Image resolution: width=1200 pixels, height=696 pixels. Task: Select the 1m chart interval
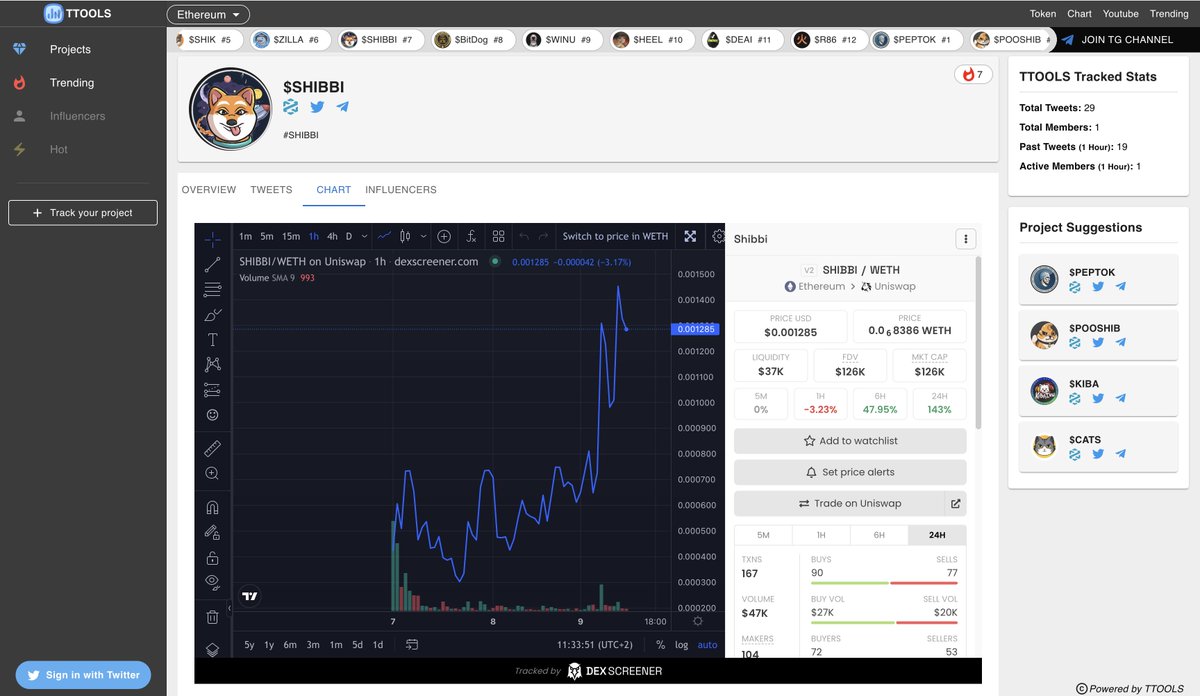click(x=245, y=237)
